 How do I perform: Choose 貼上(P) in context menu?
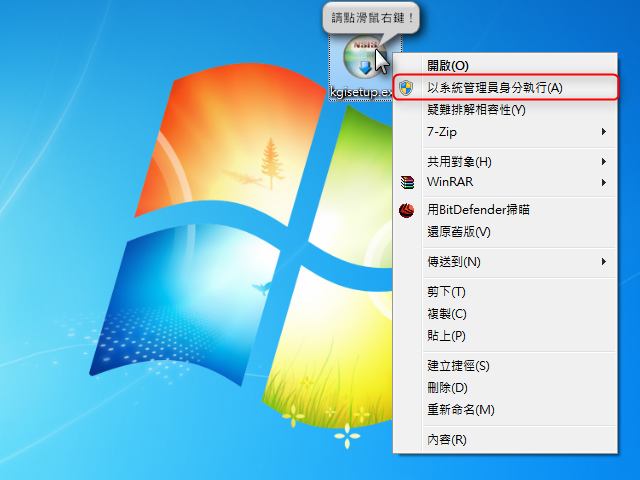(505, 336)
